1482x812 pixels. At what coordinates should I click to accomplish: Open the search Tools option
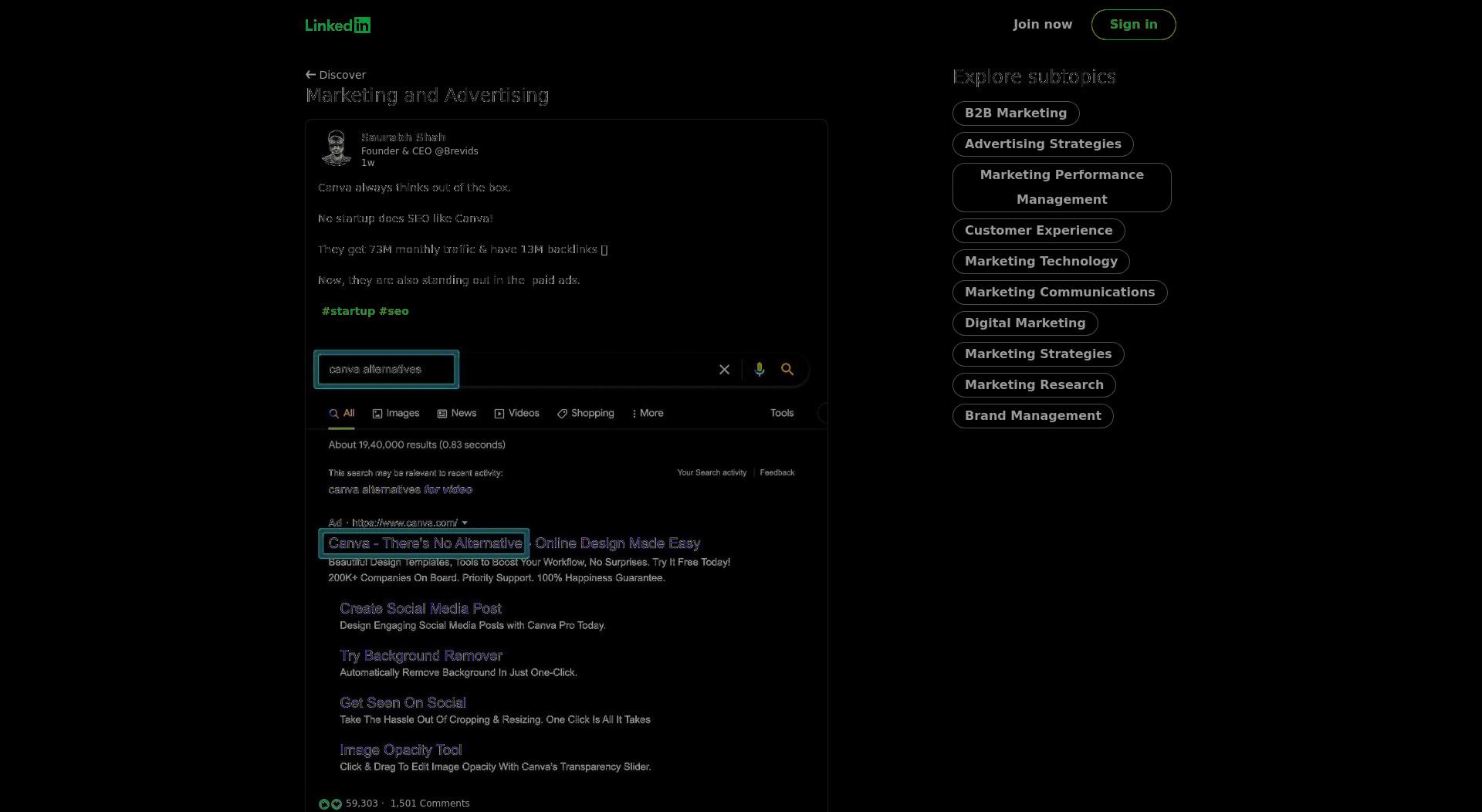(x=782, y=414)
